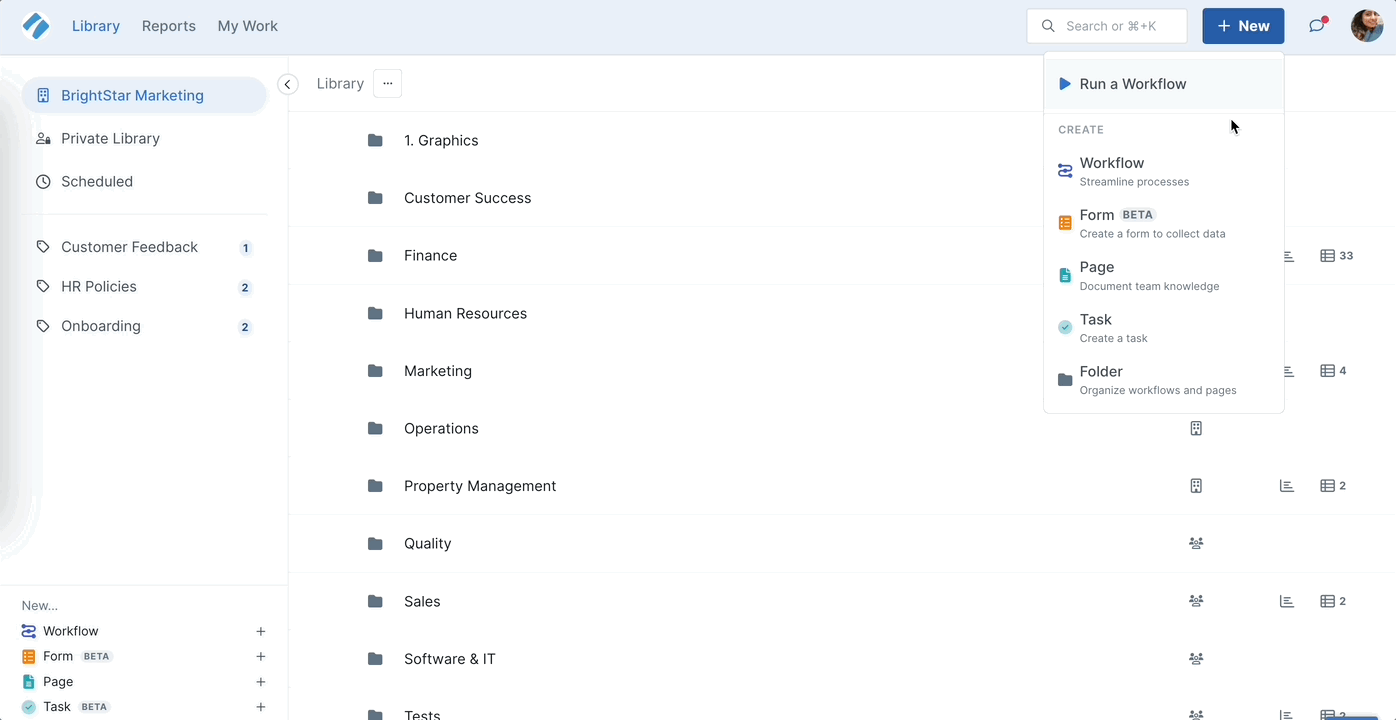Open the Finance table icon showing 33
The height and width of the screenshot is (720, 1396).
(x=1337, y=256)
